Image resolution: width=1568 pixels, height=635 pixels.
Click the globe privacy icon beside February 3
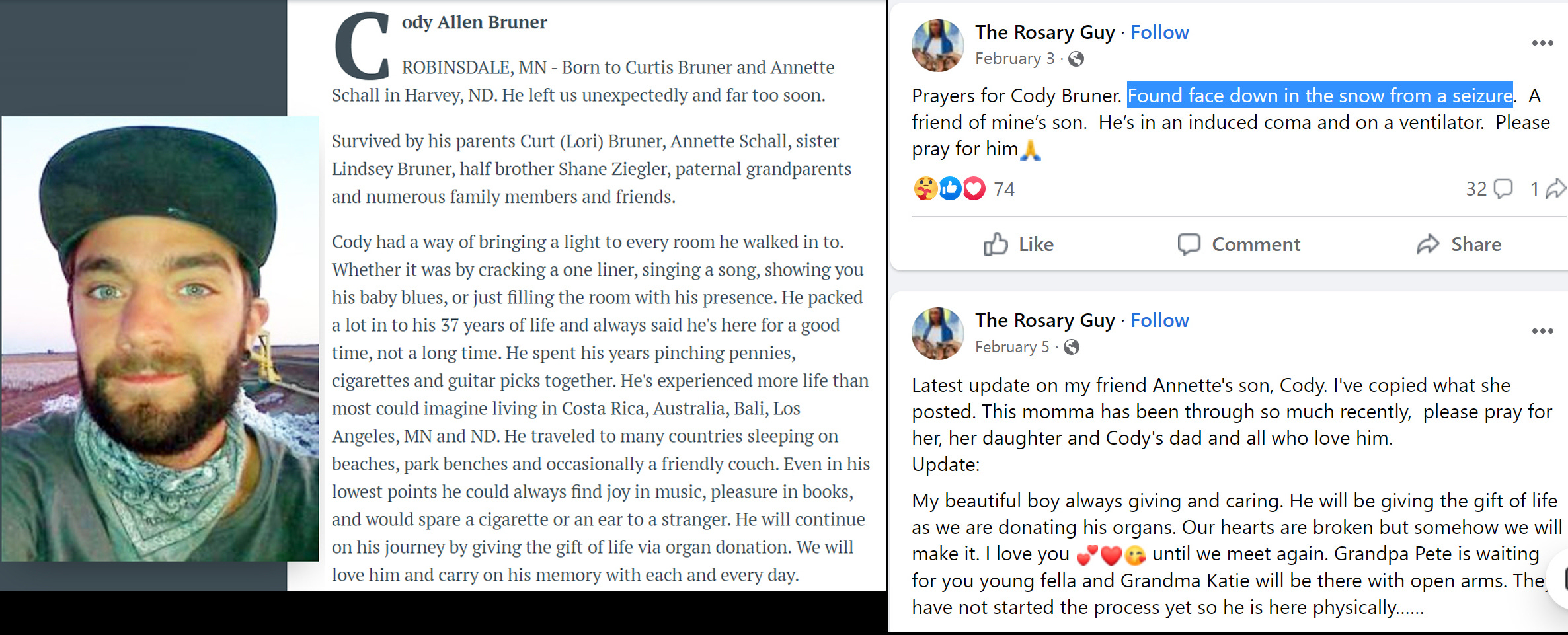pos(1076,59)
